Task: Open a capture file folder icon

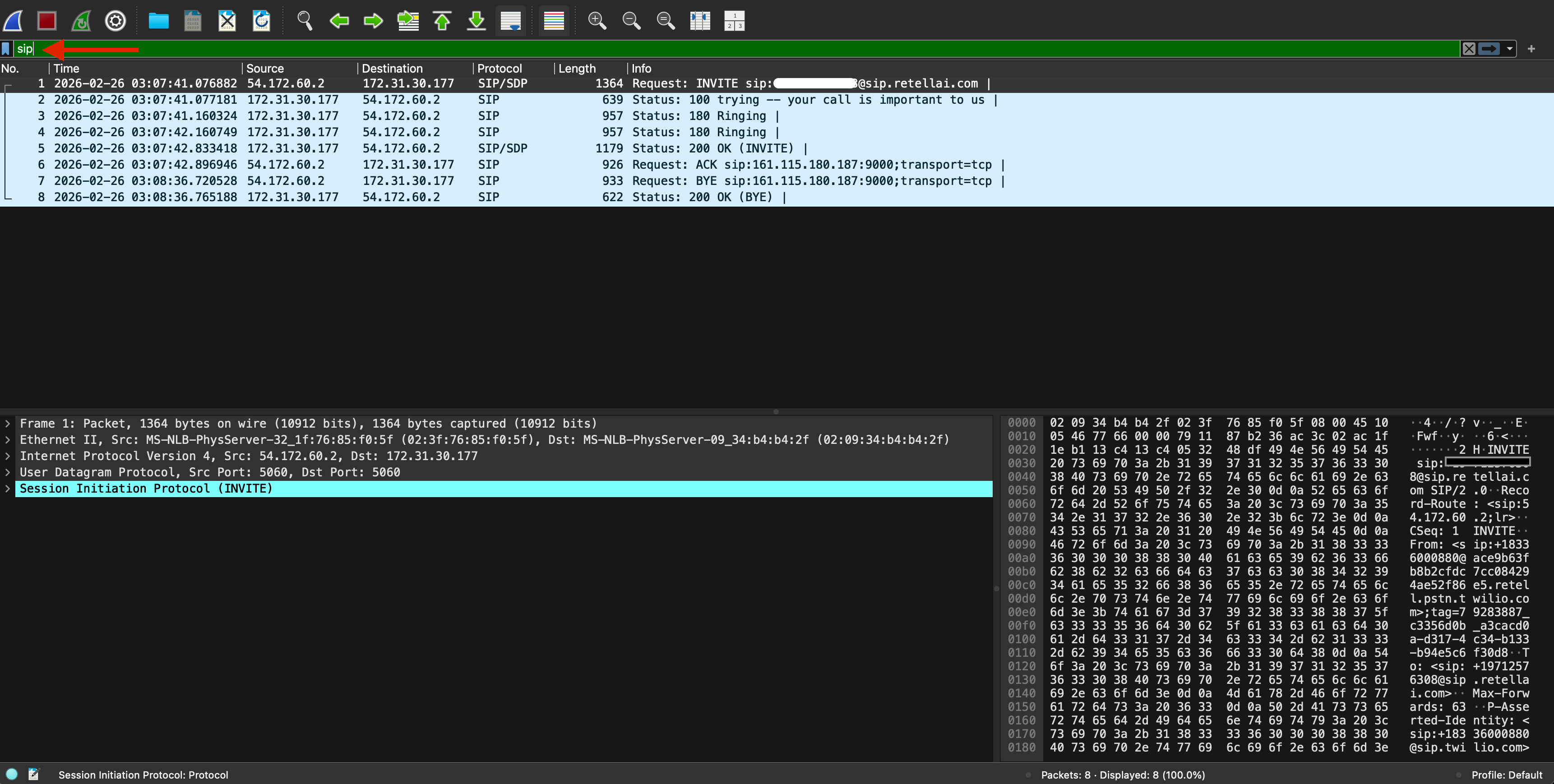Action: [158, 21]
